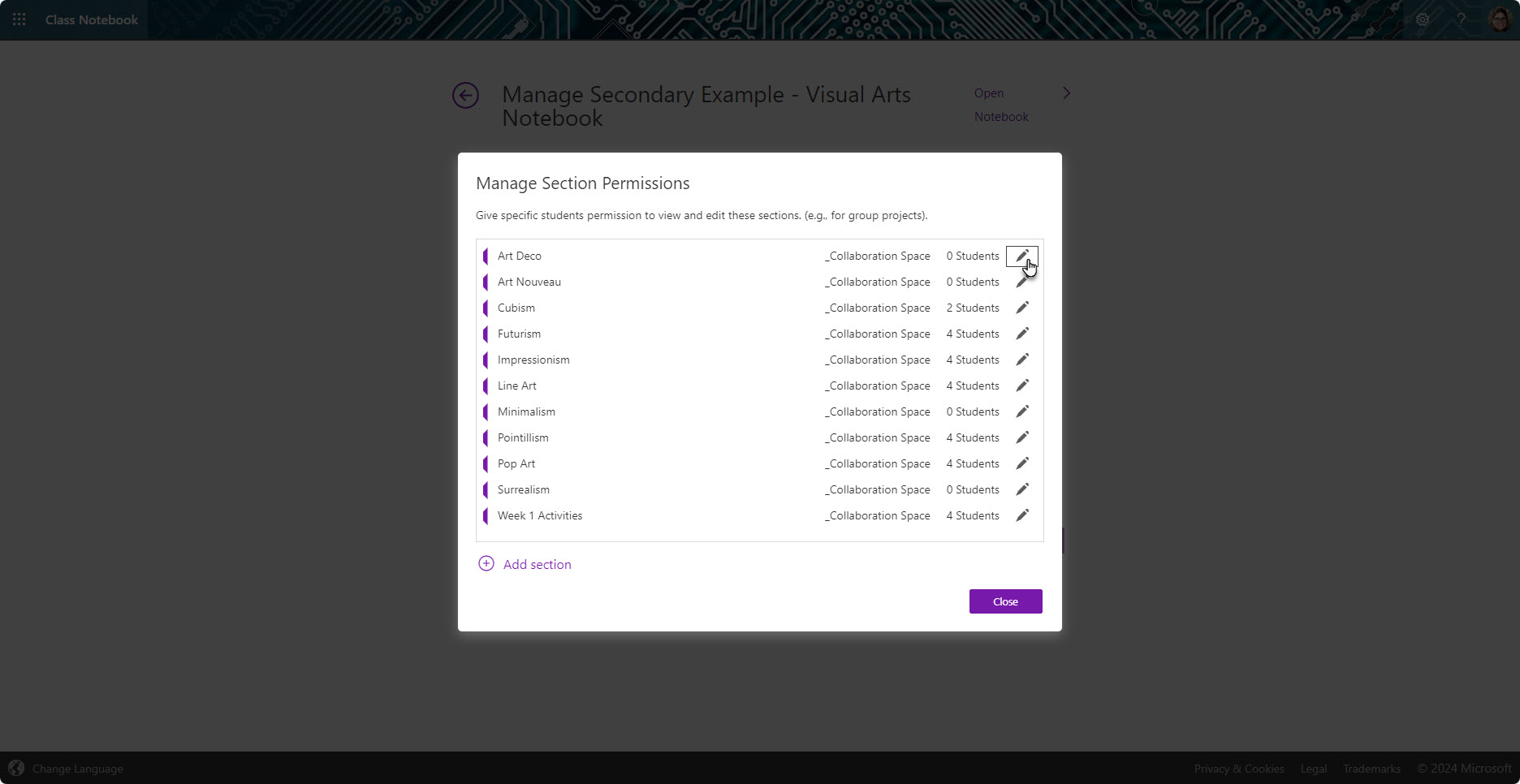Select the Surrealism section name
Image resolution: width=1520 pixels, height=784 pixels.
pos(524,489)
